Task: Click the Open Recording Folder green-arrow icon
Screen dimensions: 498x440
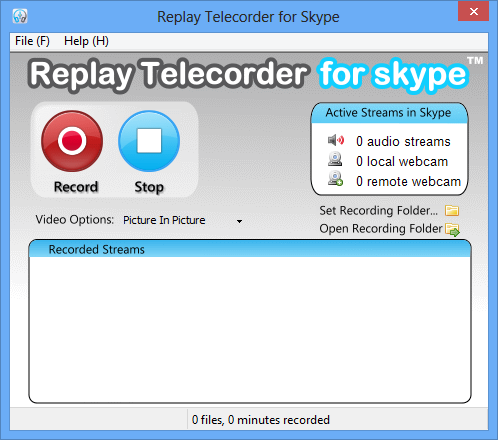Action: [x=453, y=230]
